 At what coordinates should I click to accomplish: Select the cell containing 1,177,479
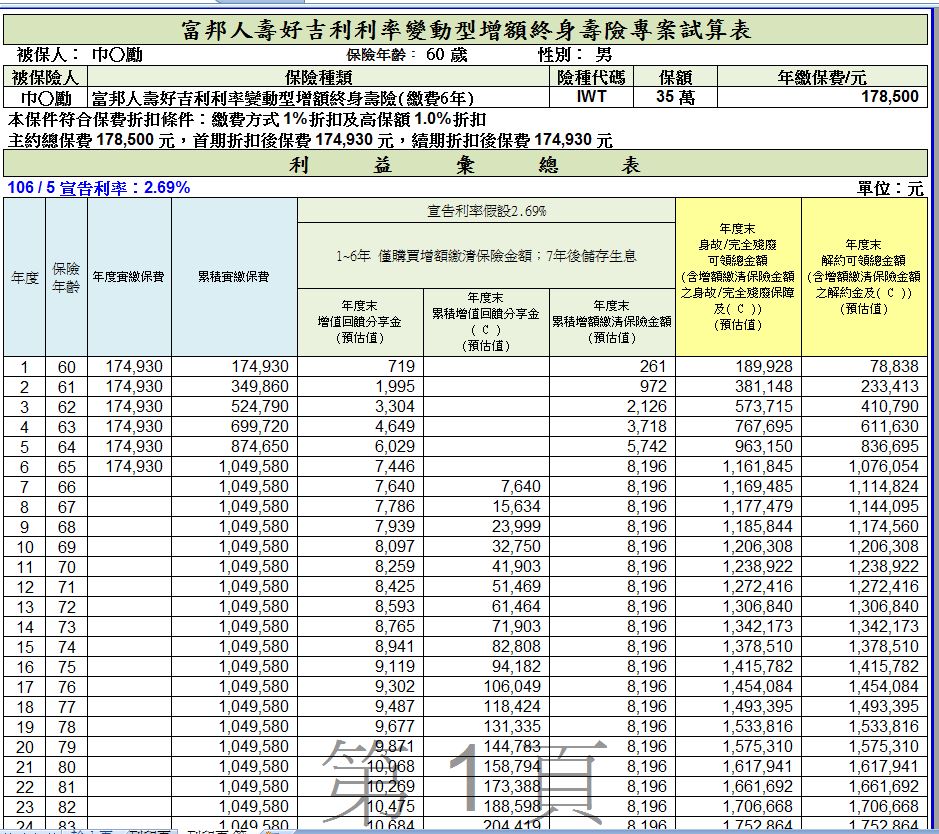click(738, 507)
